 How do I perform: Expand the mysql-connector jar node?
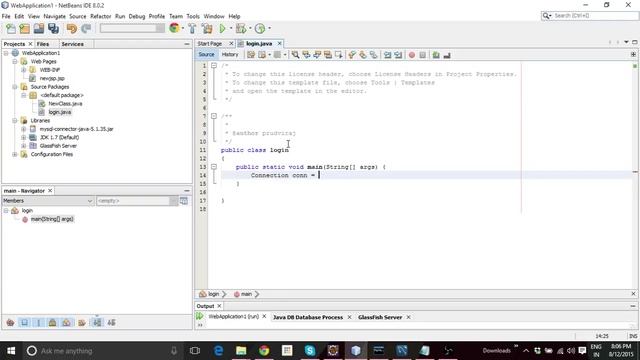(24, 129)
